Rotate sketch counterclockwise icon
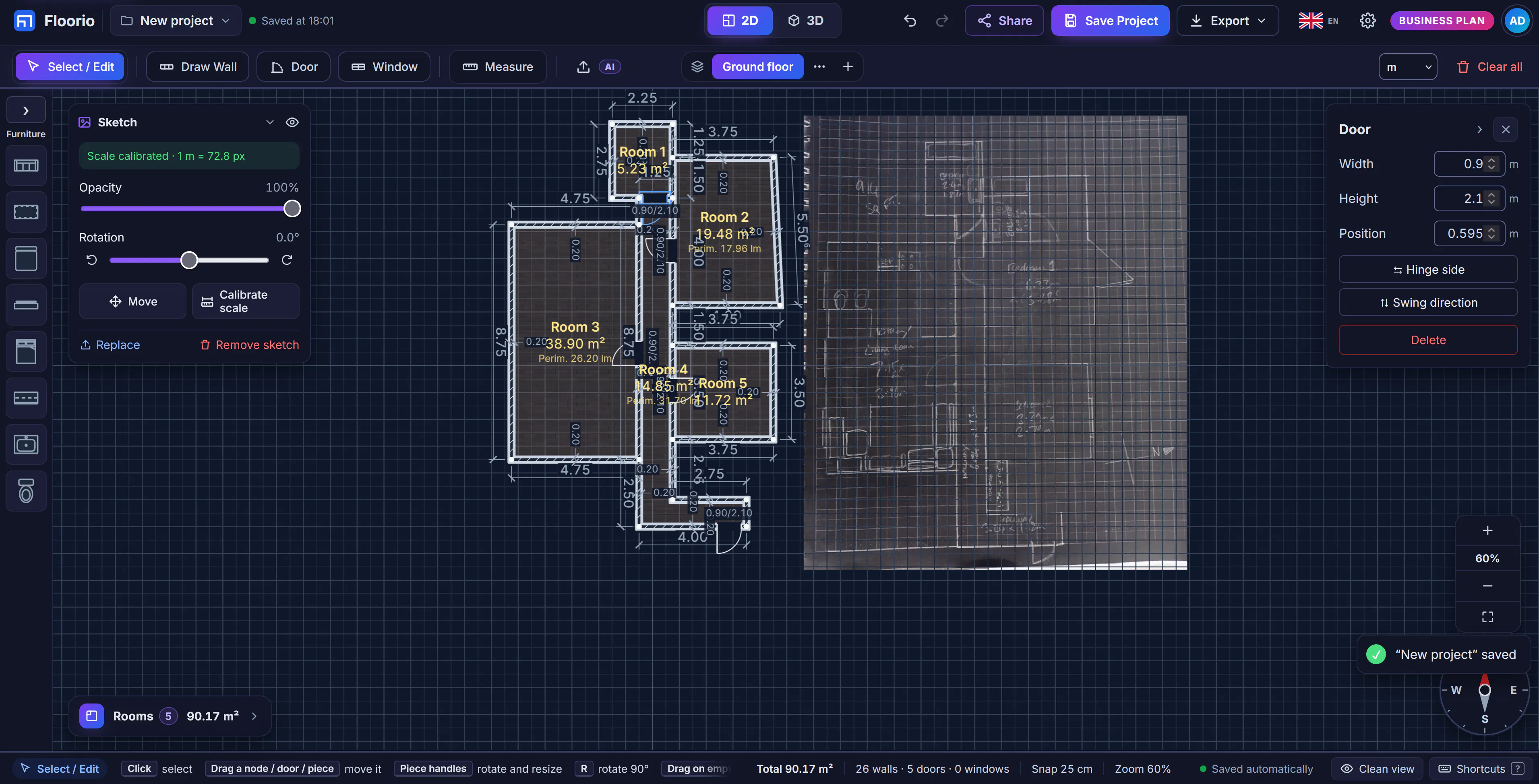The image size is (1539, 784). coord(91,260)
